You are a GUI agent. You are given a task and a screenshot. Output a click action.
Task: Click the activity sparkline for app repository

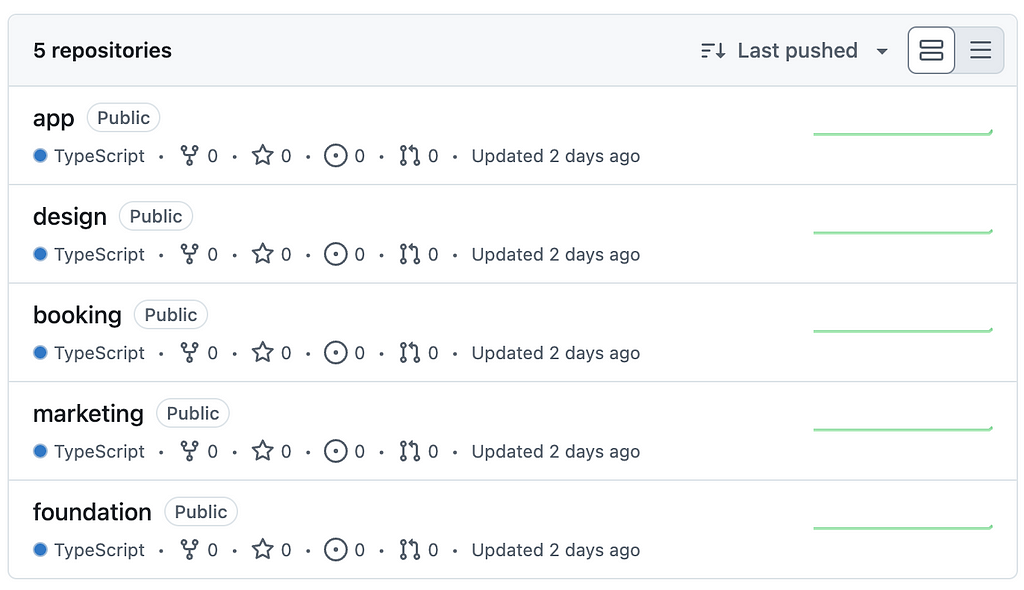click(903, 133)
